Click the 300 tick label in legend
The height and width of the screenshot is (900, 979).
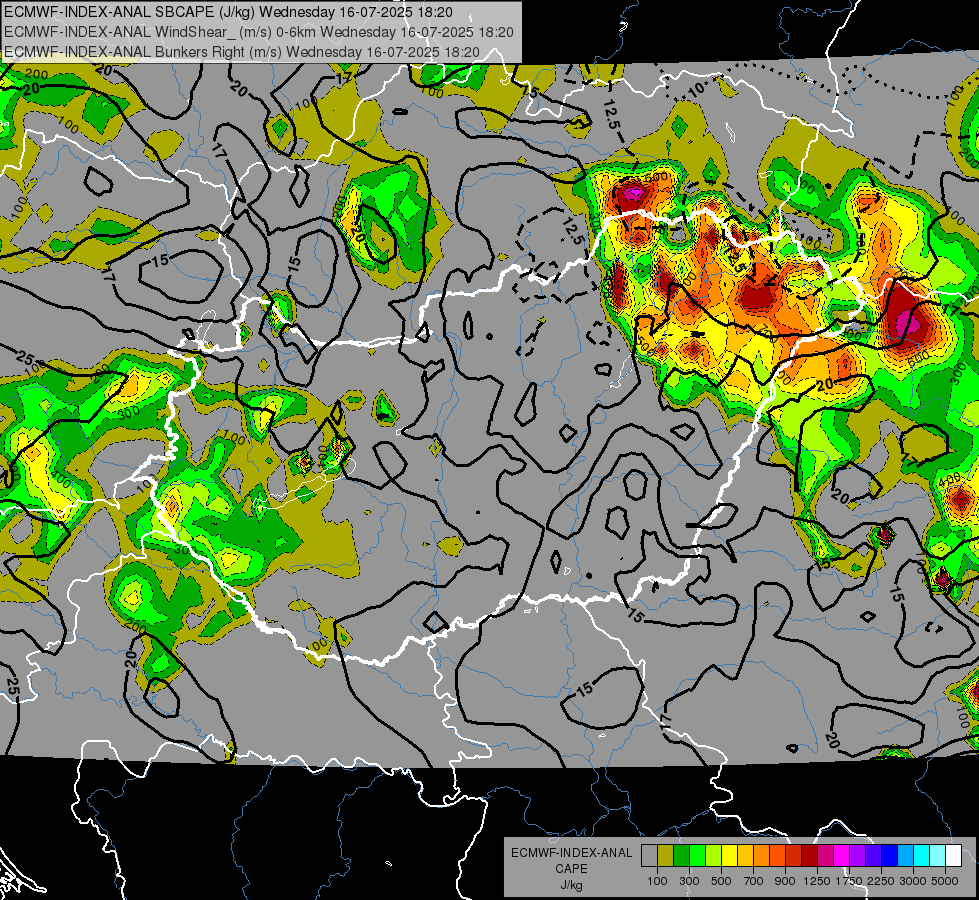coord(689,881)
